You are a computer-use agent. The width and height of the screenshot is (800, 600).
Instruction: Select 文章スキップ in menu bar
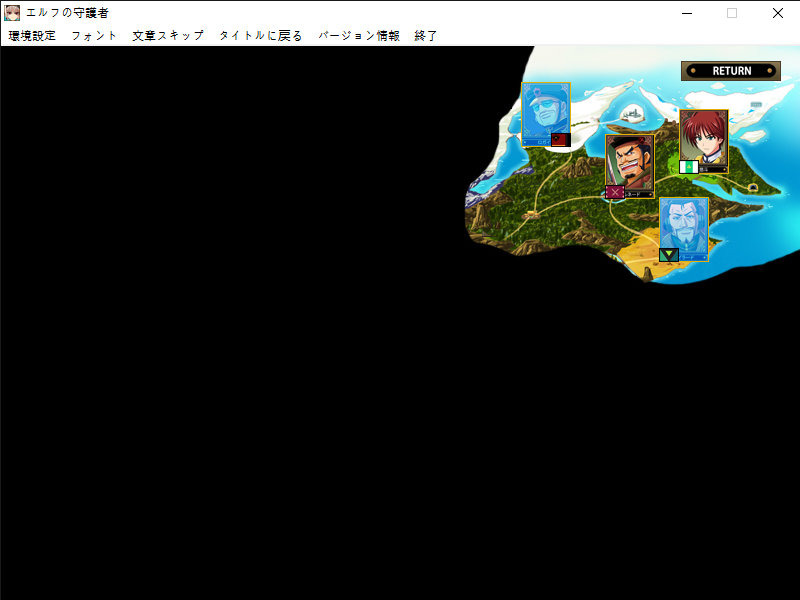click(x=168, y=36)
